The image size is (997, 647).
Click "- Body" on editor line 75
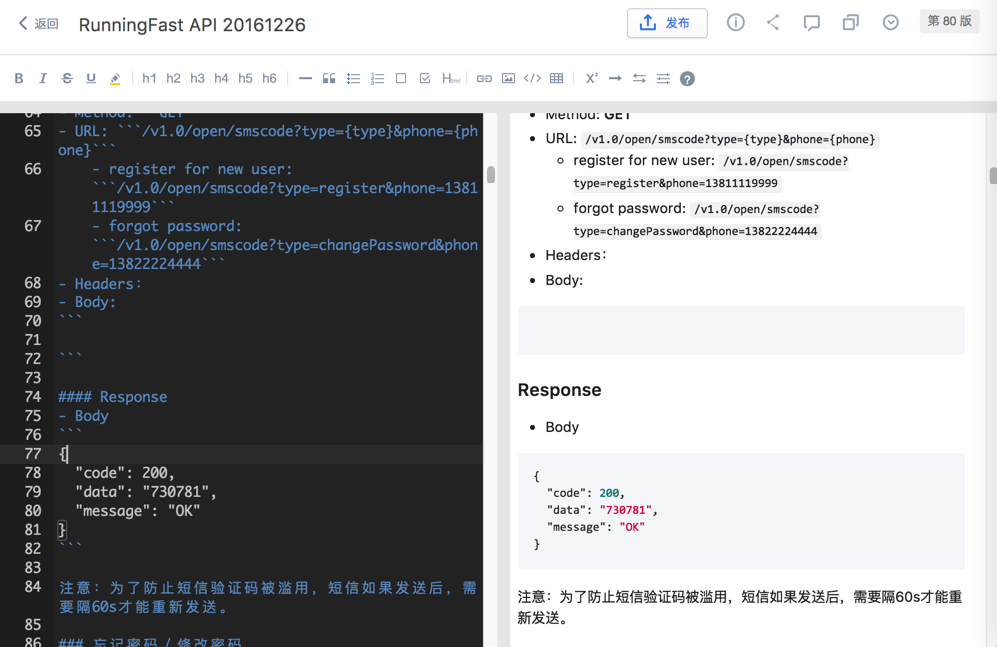(83, 416)
